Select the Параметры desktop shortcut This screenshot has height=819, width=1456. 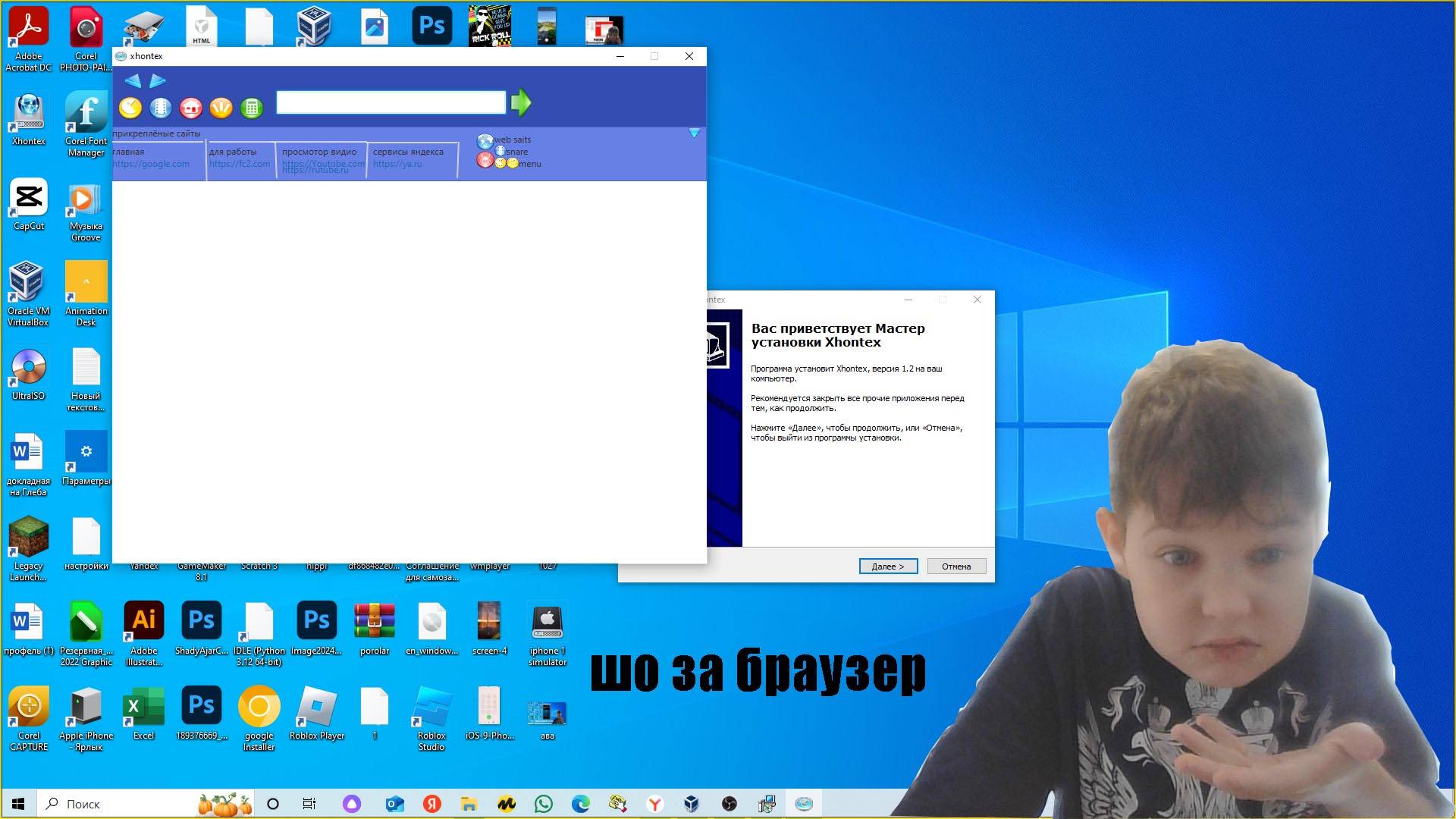86,459
